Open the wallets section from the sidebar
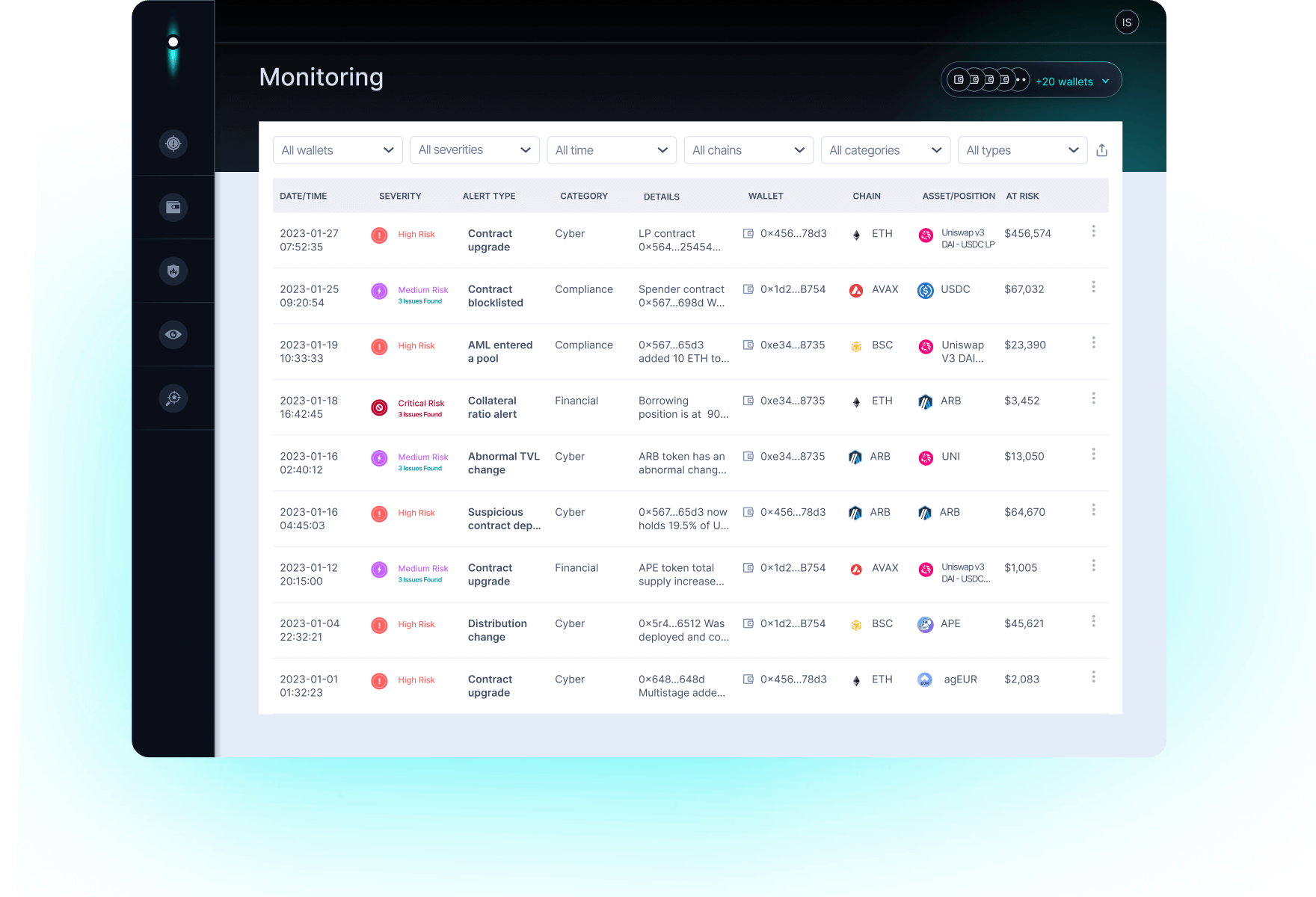The height and width of the screenshot is (897, 1316). (x=173, y=207)
